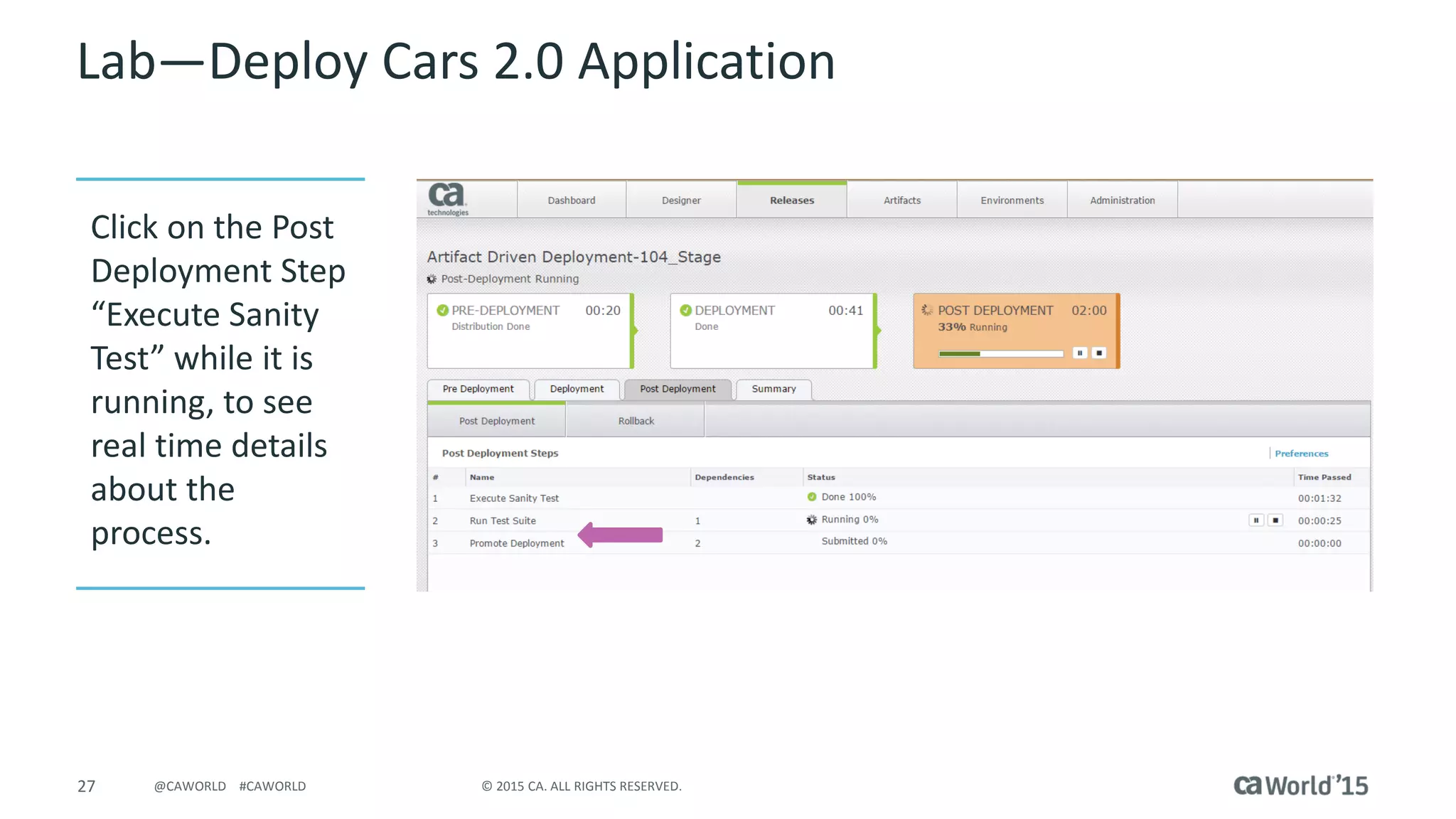1456x819 pixels.
Task: Open the Dashboard tab
Action: click(x=572, y=200)
